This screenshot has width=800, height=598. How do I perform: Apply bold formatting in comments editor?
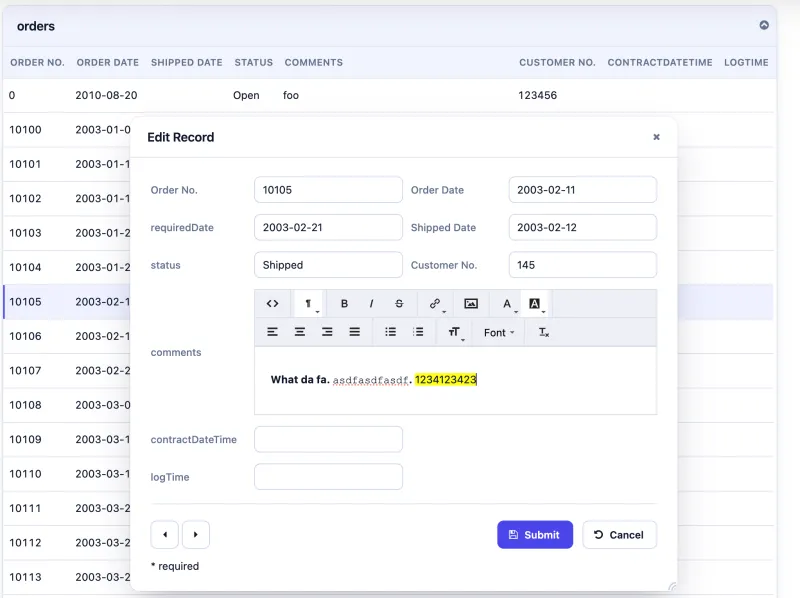[x=344, y=304]
